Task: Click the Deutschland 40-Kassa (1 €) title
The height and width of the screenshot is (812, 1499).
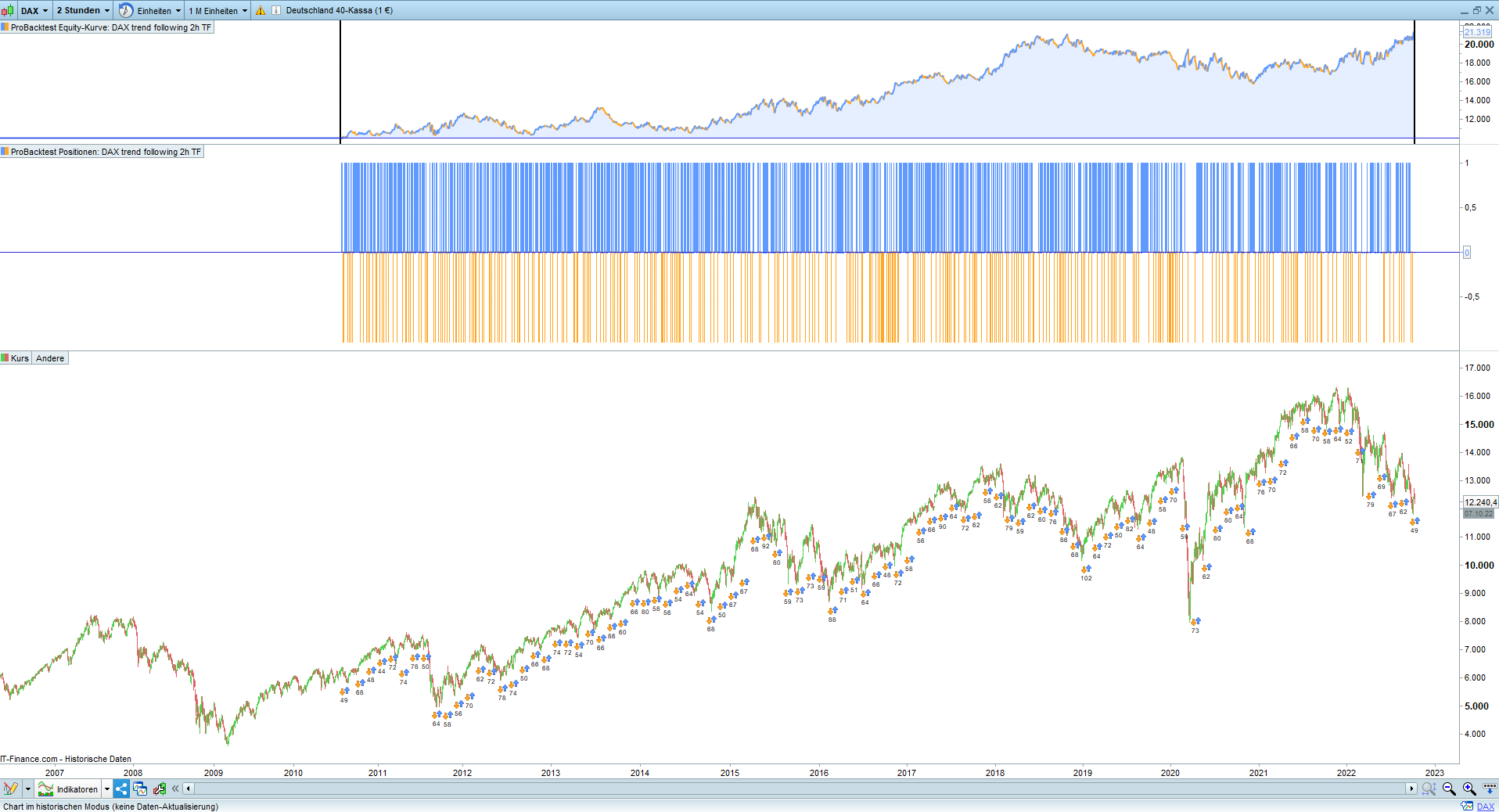Action: tap(340, 11)
